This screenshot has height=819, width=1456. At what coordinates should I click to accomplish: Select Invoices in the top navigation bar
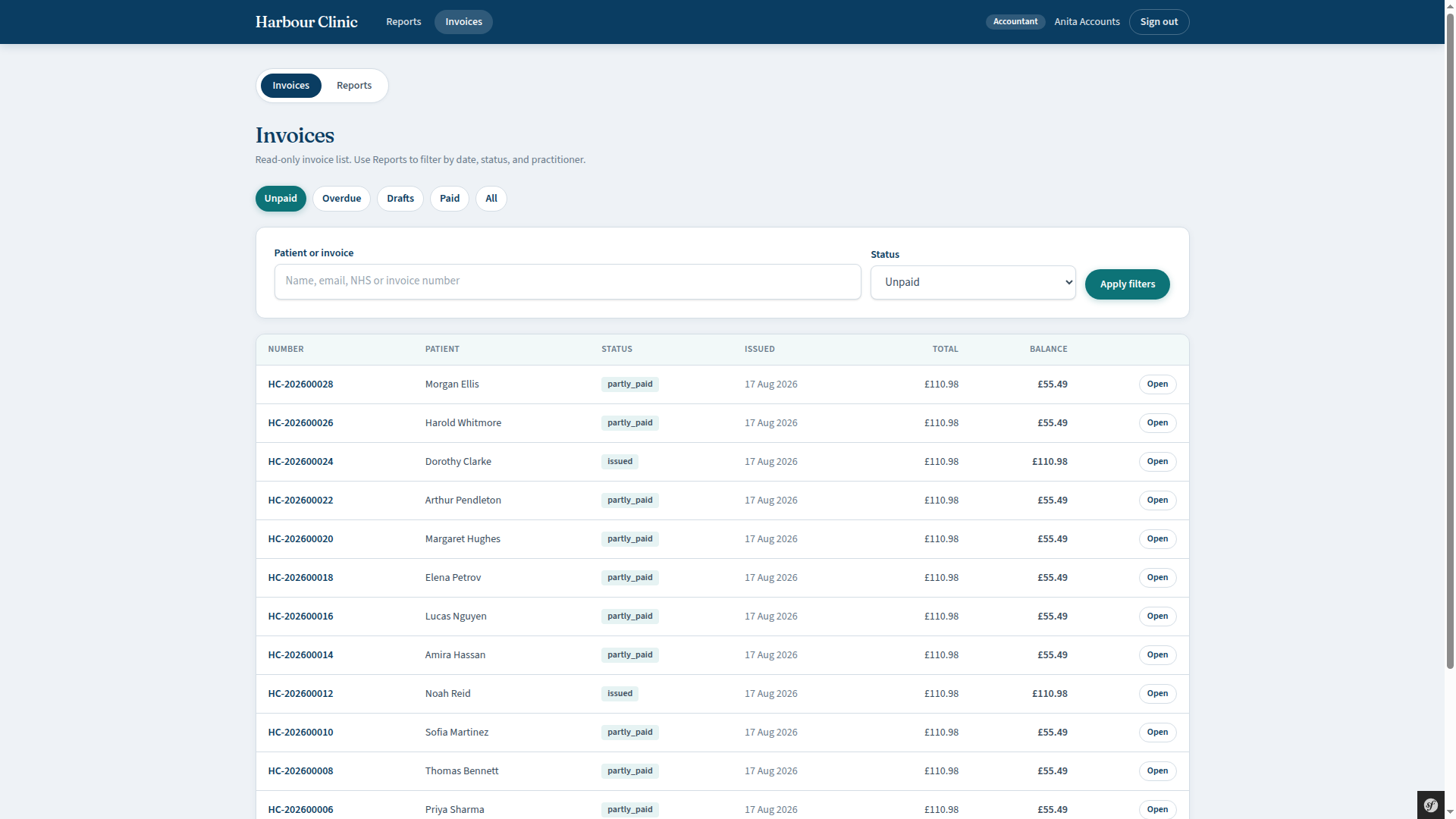(x=463, y=22)
